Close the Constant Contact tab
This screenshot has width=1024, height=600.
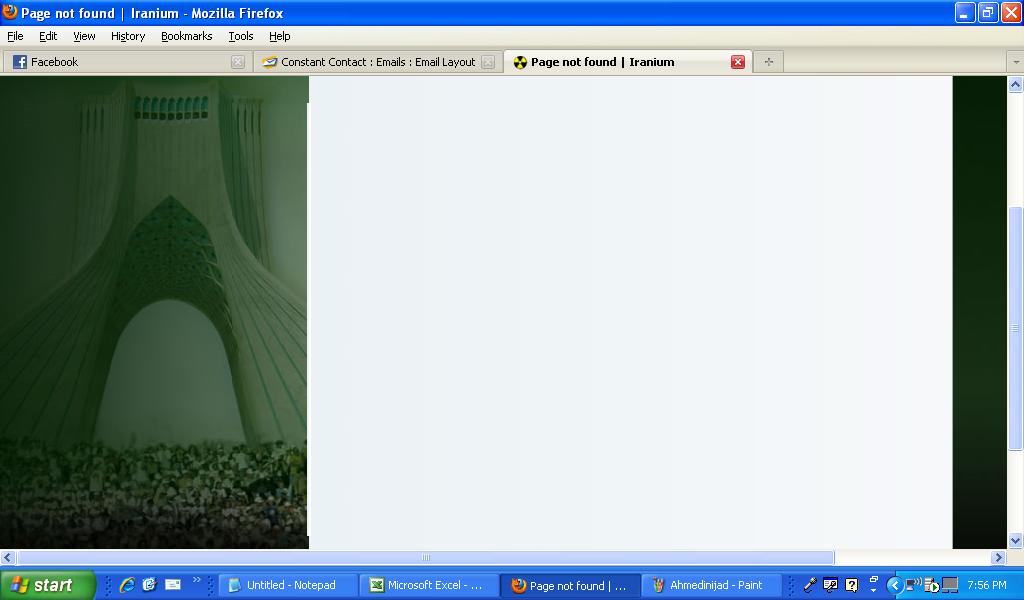coord(488,62)
